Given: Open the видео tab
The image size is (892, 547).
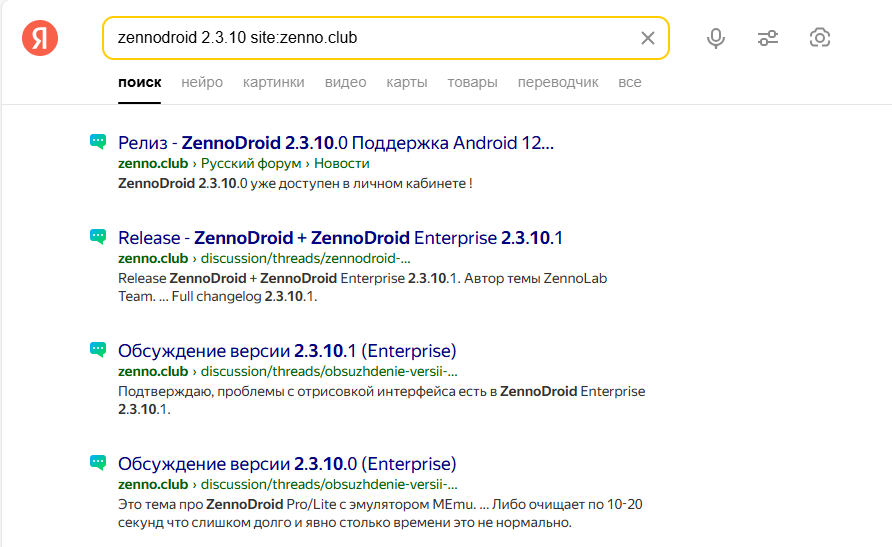Looking at the screenshot, I should (x=345, y=82).
